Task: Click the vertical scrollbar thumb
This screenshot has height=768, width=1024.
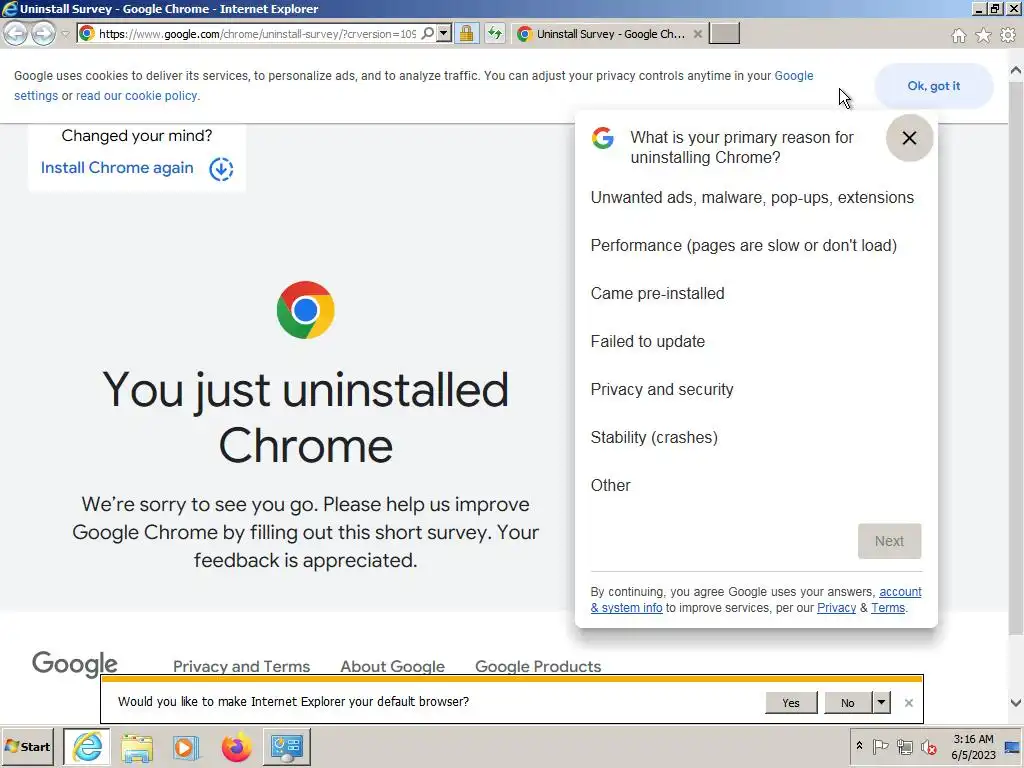Action: [1016, 356]
